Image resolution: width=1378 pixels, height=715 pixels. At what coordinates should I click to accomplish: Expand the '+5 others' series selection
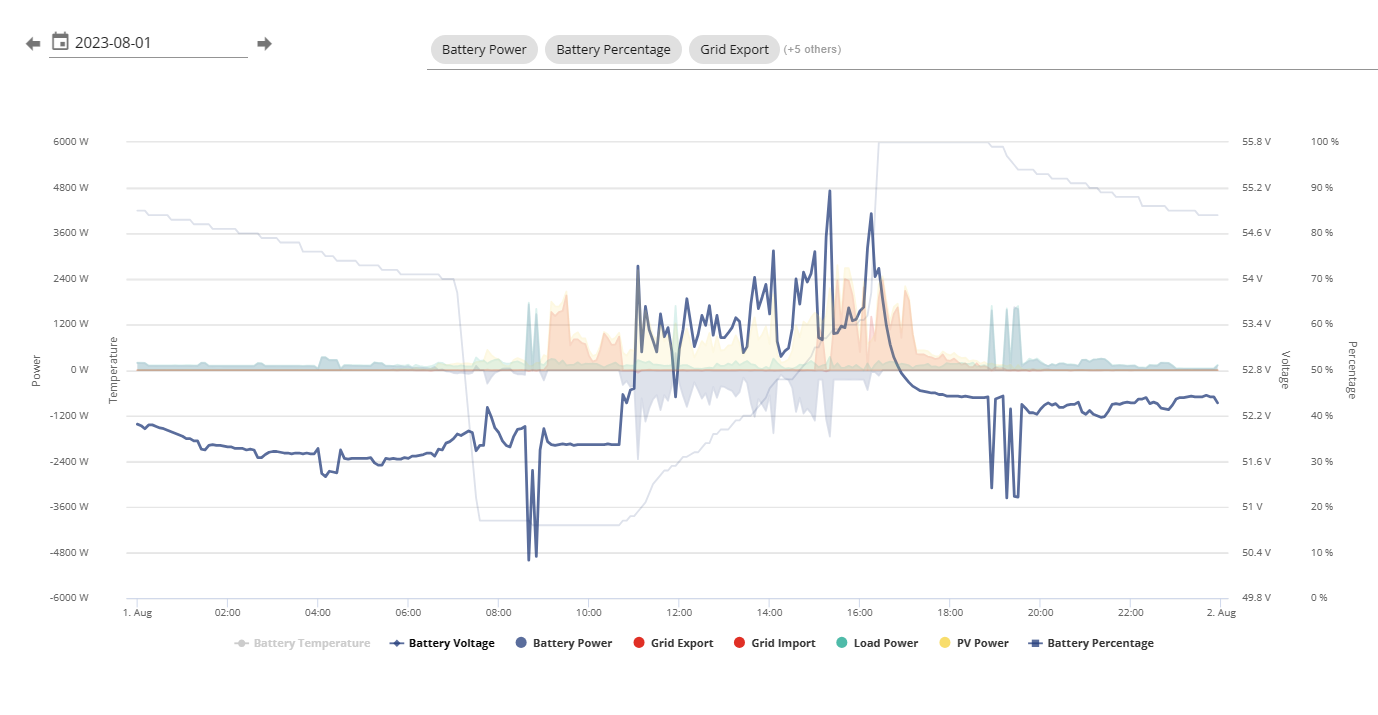click(812, 49)
